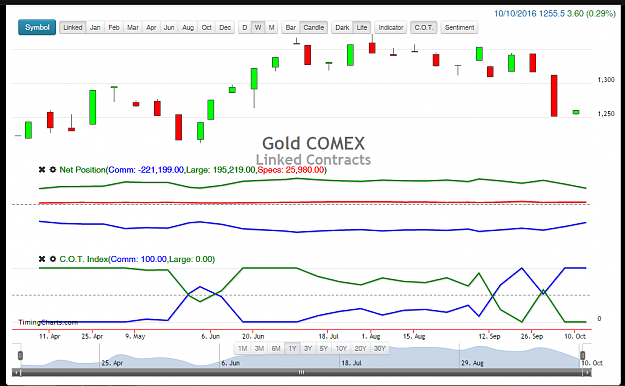Click the 18. Jul navigator label
Screen dimensions: 625x386
point(351,363)
